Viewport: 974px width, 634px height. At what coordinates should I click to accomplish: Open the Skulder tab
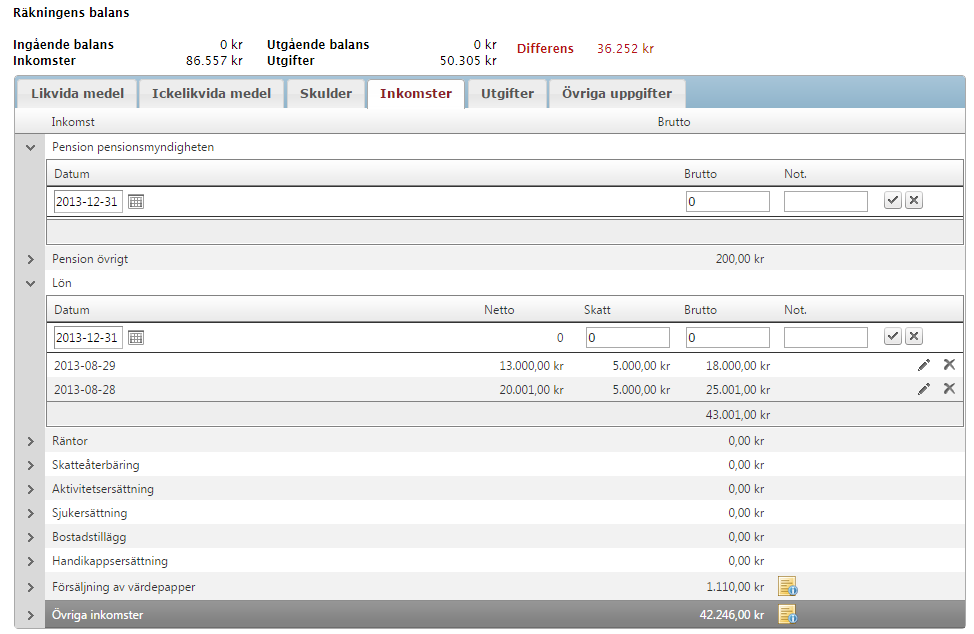pyautogui.click(x=325, y=94)
